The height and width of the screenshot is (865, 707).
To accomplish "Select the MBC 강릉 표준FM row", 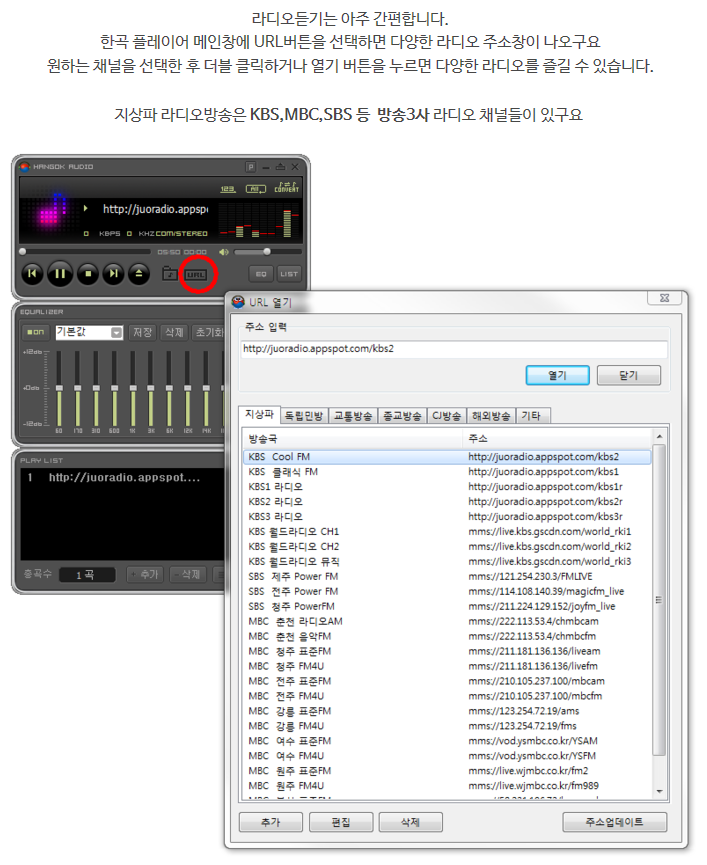I will pos(447,711).
